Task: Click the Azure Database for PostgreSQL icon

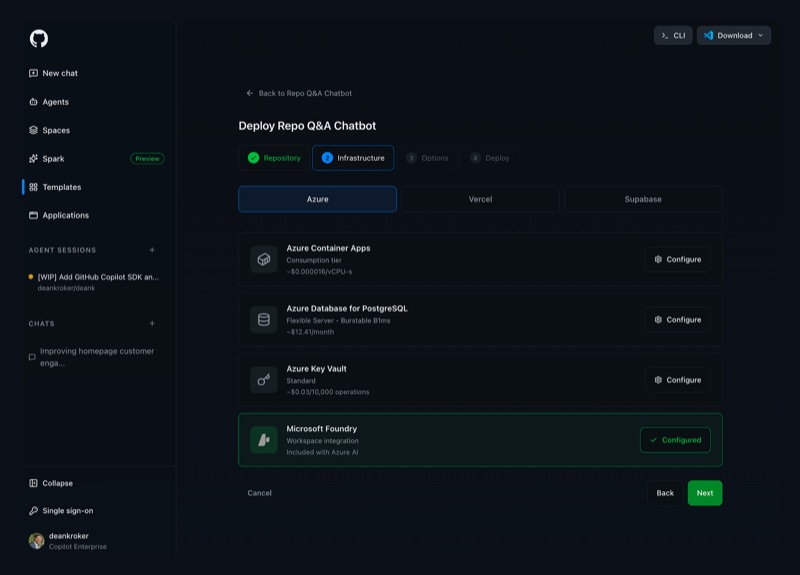Action: click(x=264, y=320)
